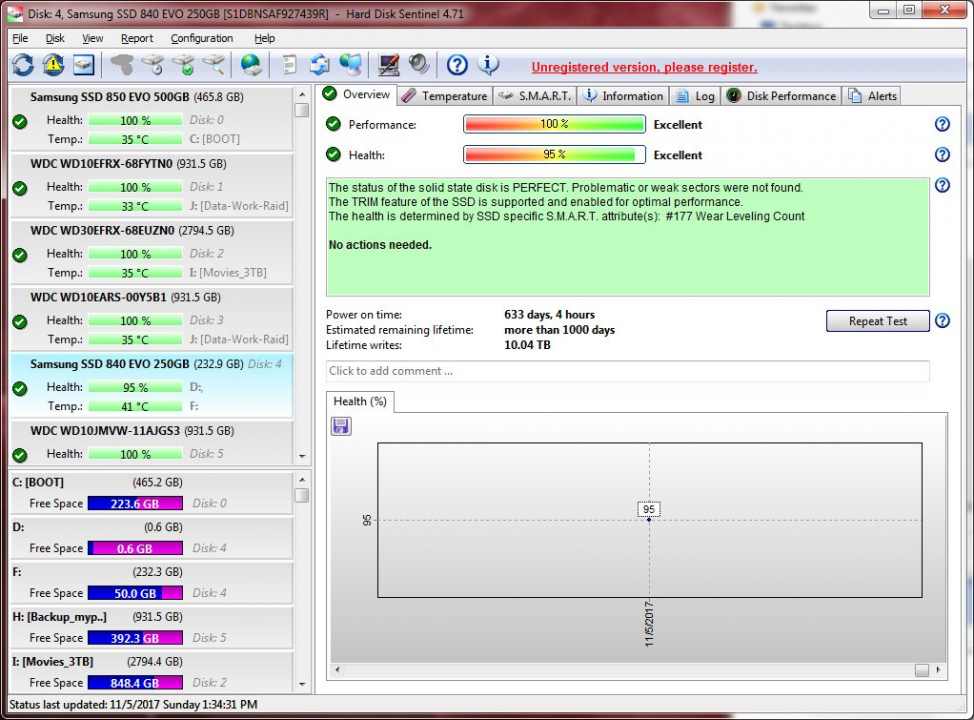Click help icon beside status text box
The width and height of the screenshot is (974, 720).
tap(942, 185)
